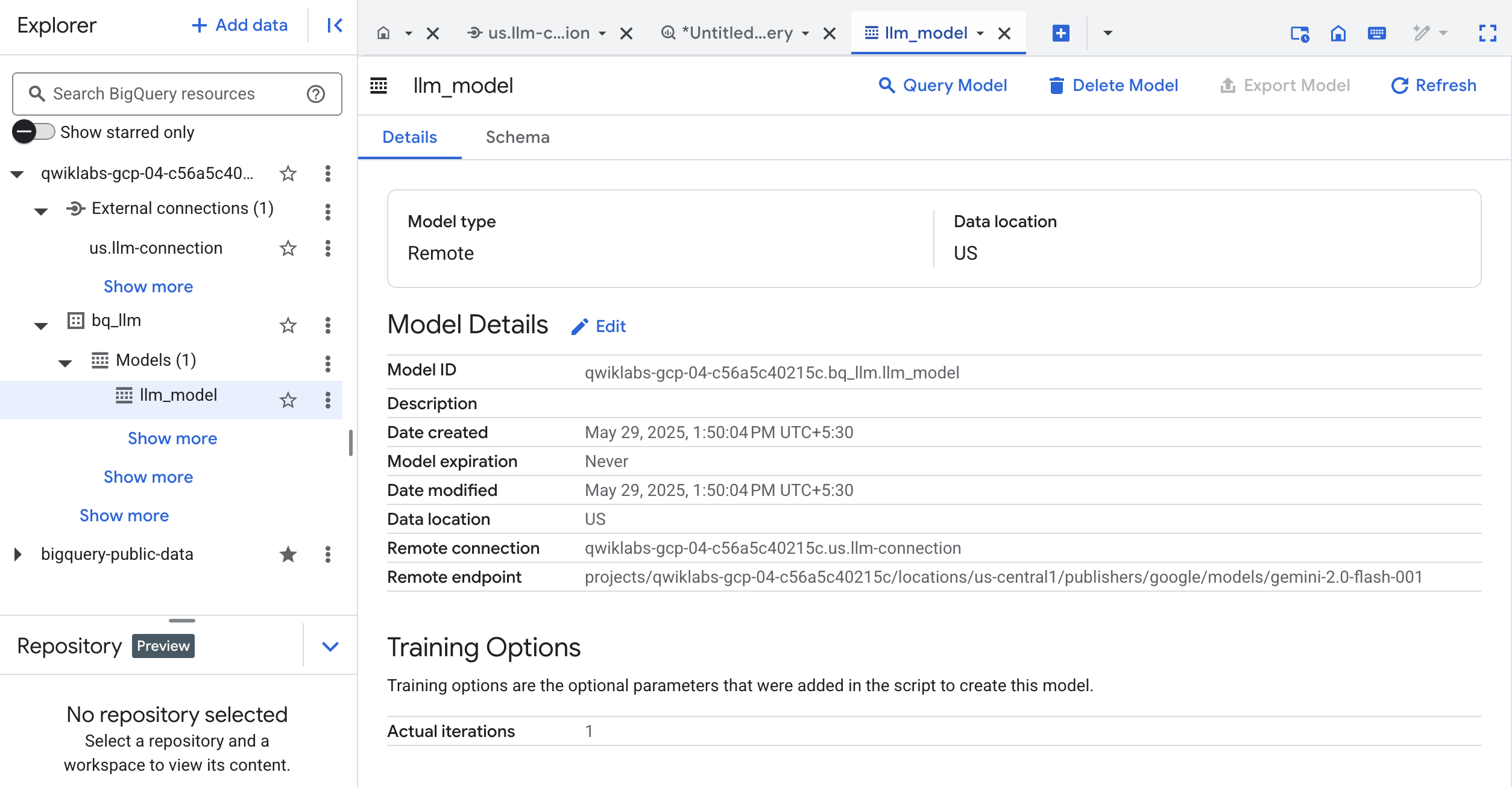The height and width of the screenshot is (787, 1512).
Task: Refresh the model details
Action: (1434, 86)
